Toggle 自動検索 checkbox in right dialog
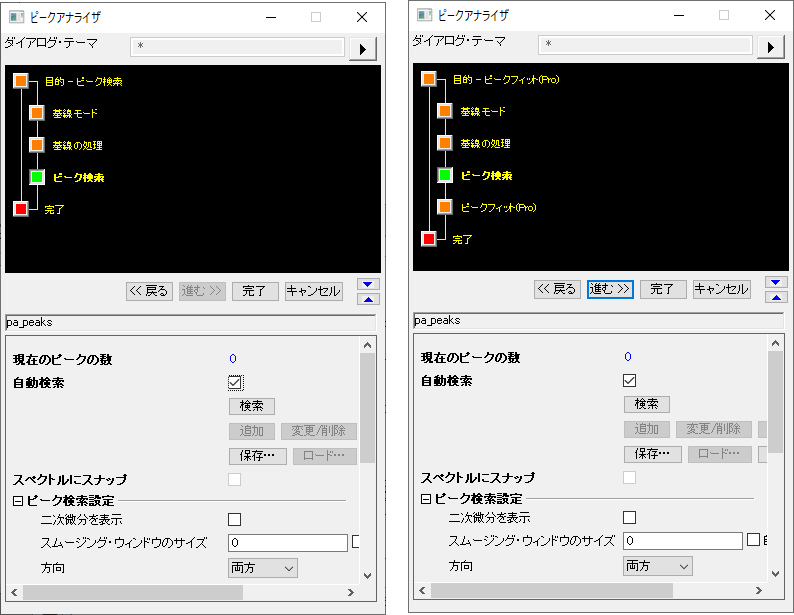794x615 pixels. coord(629,381)
